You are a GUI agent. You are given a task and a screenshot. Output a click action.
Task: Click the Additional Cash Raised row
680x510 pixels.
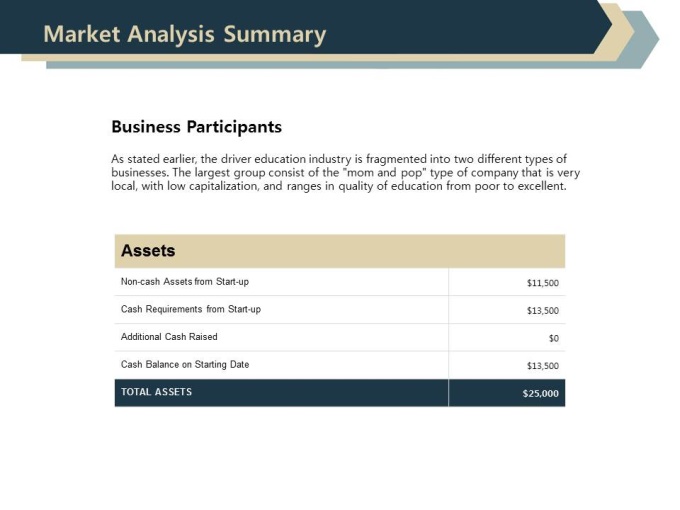coord(340,337)
